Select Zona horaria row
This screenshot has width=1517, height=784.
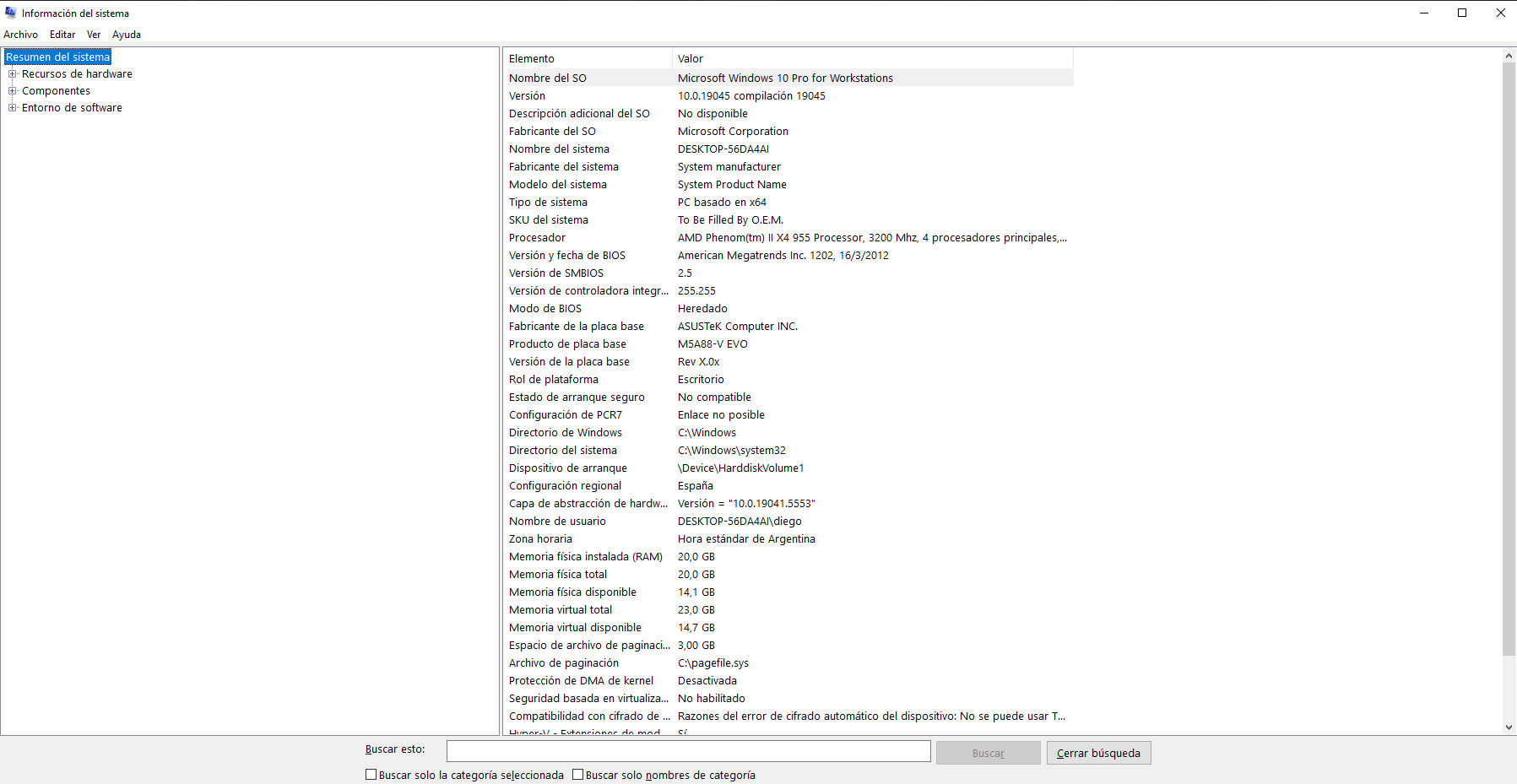(x=788, y=538)
